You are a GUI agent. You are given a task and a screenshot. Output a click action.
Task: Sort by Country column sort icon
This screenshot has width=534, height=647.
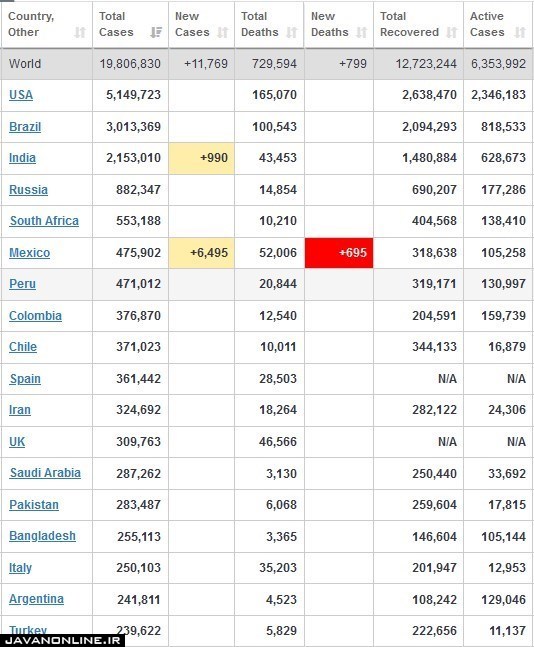80,32
